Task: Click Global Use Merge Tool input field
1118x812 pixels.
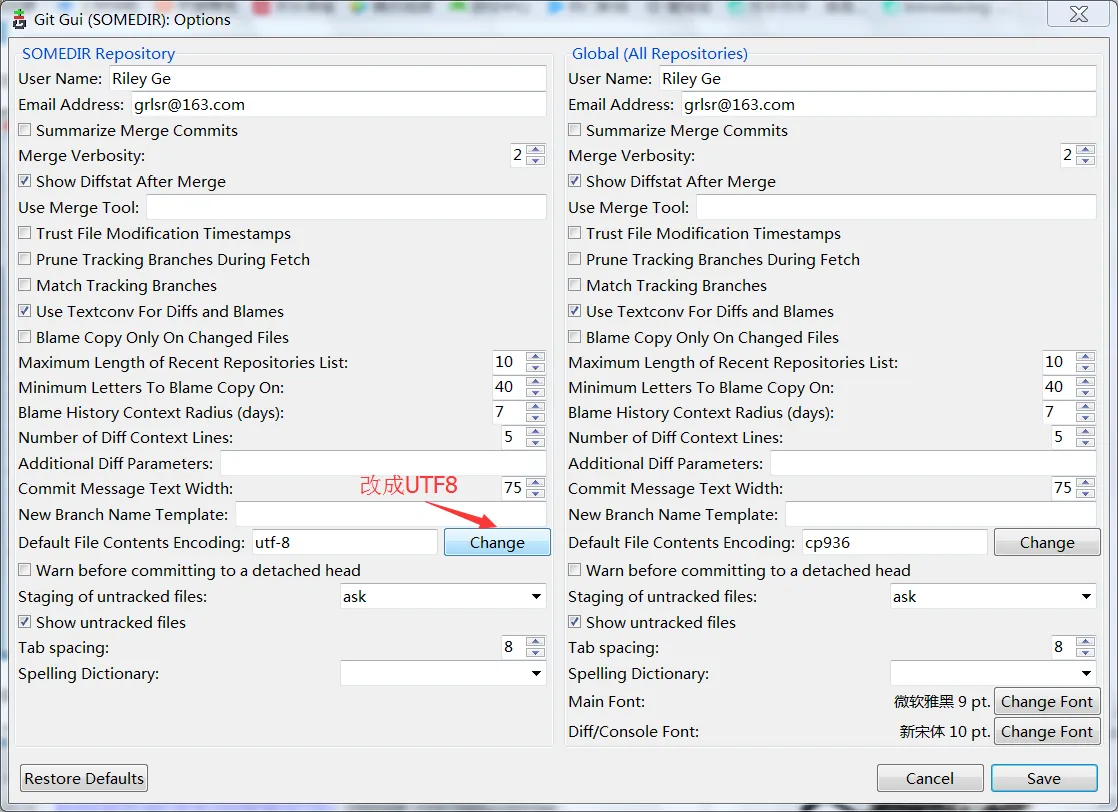Action: coord(896,207)
